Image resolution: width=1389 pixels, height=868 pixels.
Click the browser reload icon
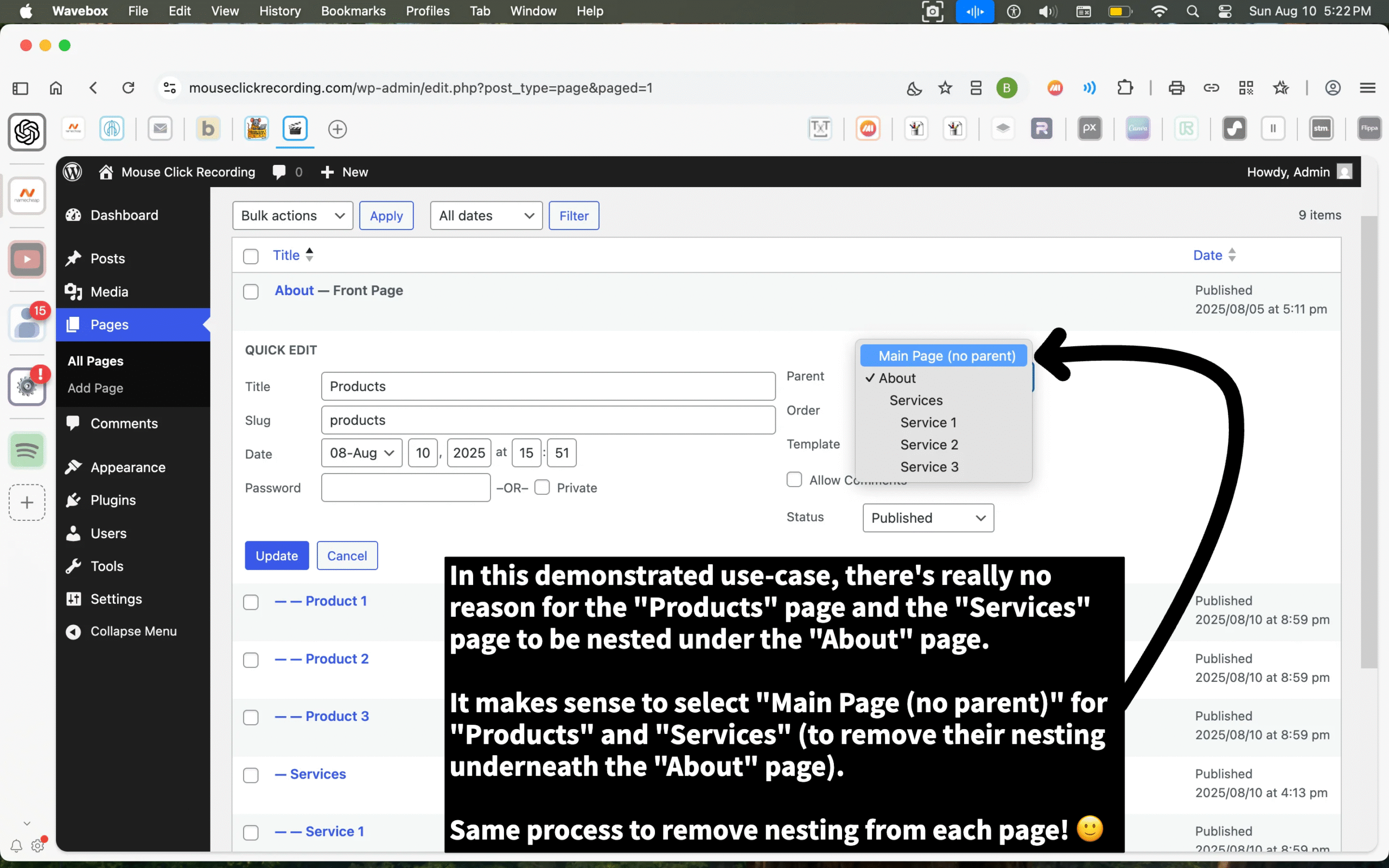pos(128,88)
